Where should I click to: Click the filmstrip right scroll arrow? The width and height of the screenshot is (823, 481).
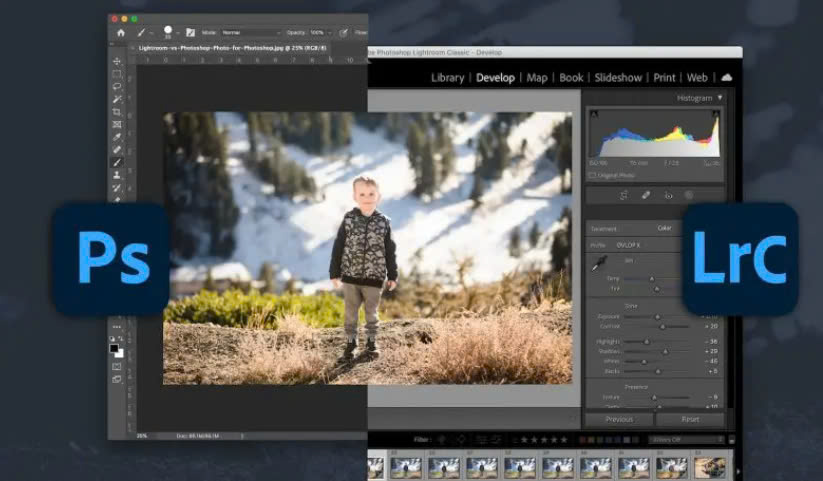(x=738, y=472)
